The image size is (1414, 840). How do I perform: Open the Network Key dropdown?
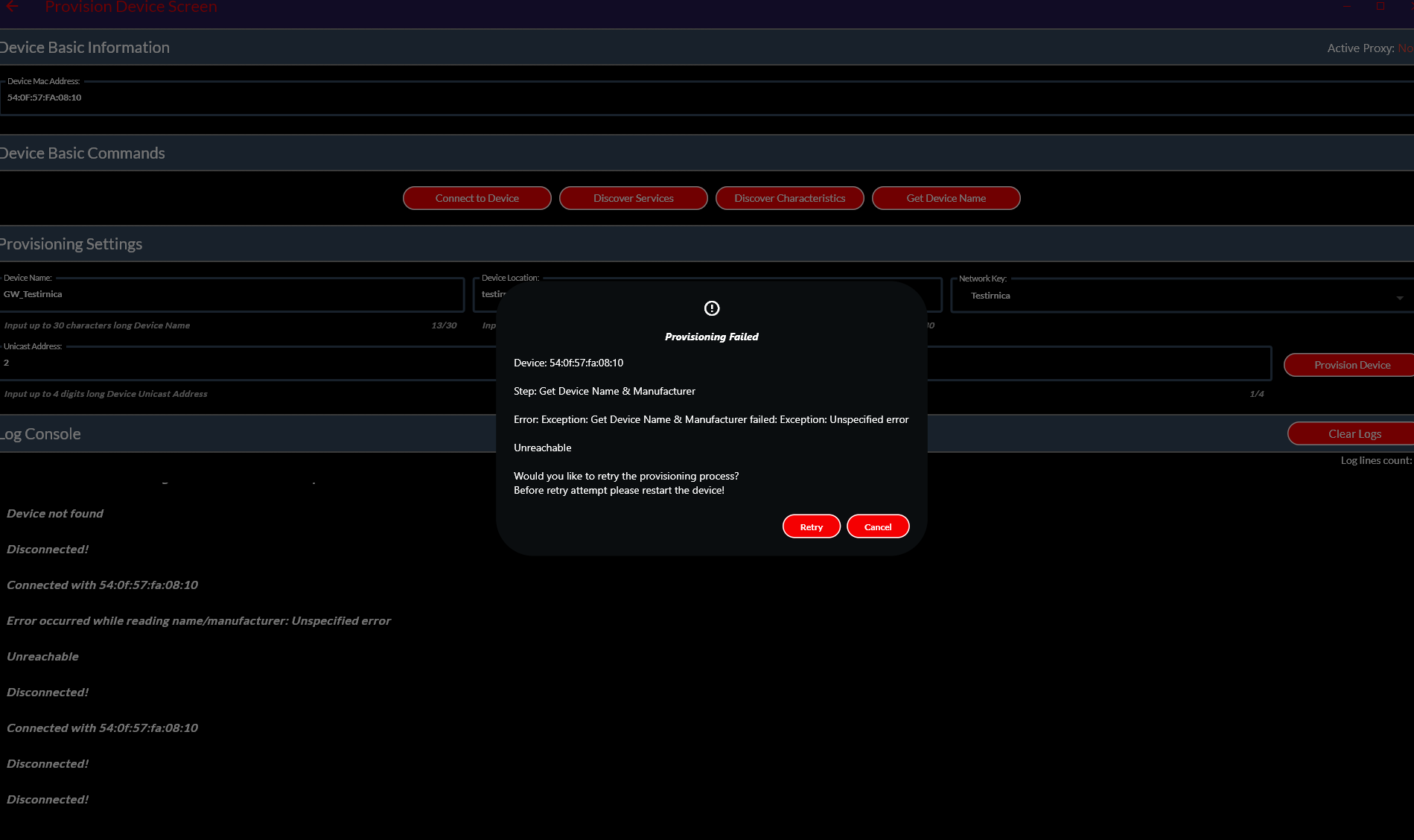1399,297
